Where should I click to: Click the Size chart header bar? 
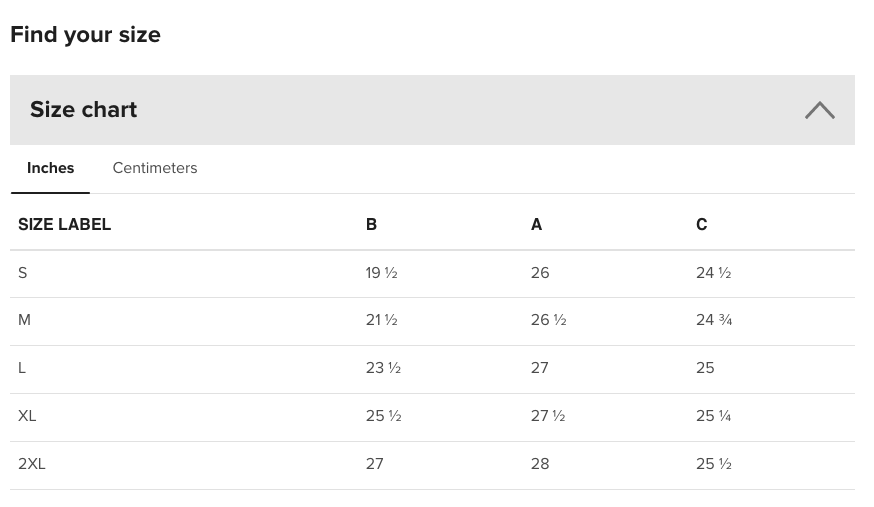[432, 110]
